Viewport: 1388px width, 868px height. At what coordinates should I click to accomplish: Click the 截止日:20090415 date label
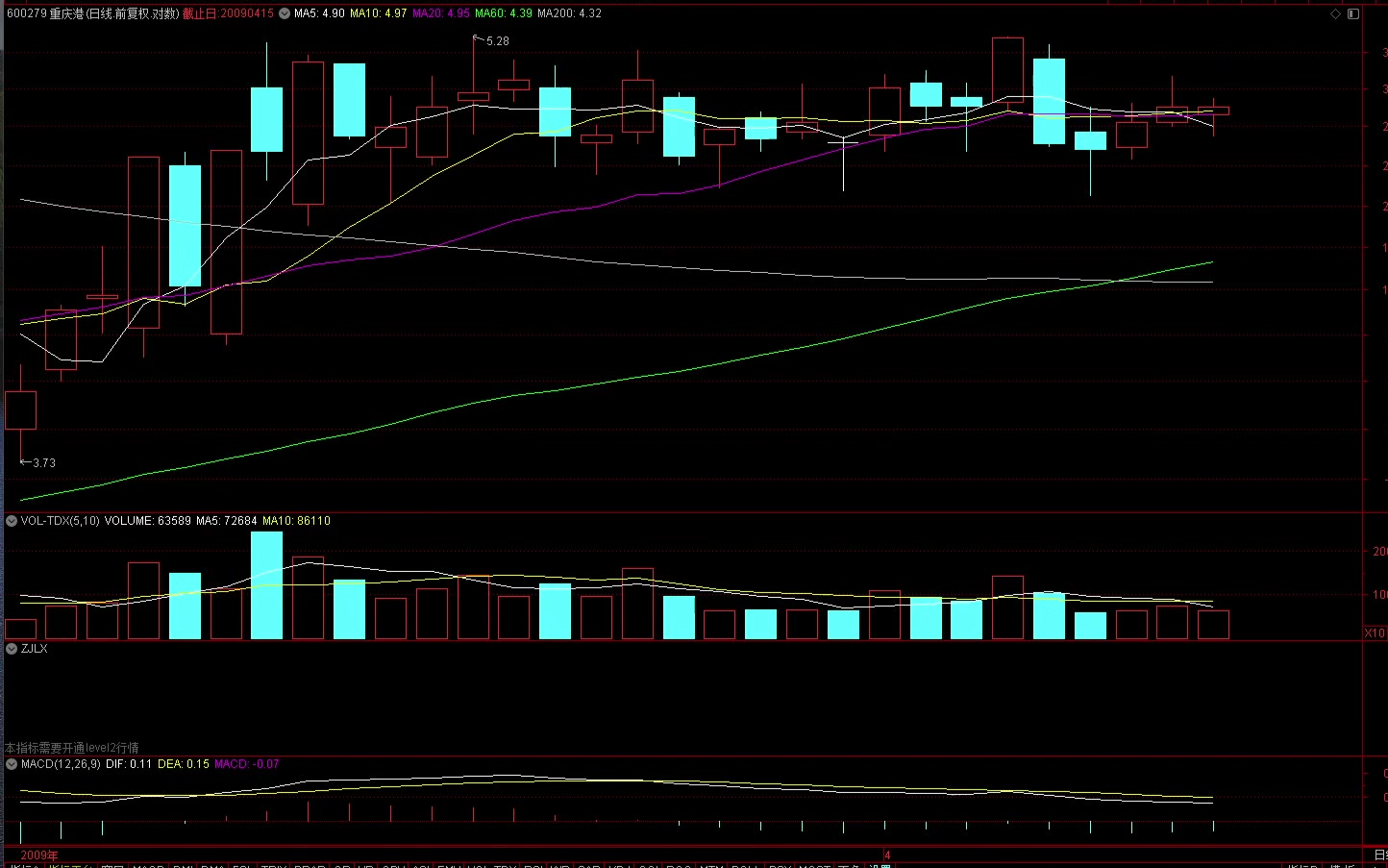pyautogui.click(x=228, y=13)
